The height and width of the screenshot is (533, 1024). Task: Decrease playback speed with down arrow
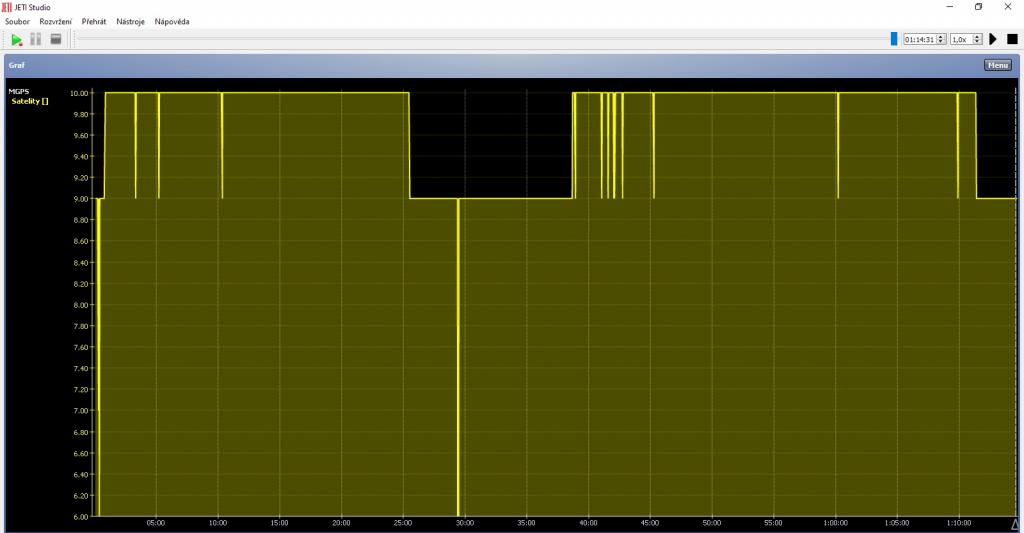point(976,42)
